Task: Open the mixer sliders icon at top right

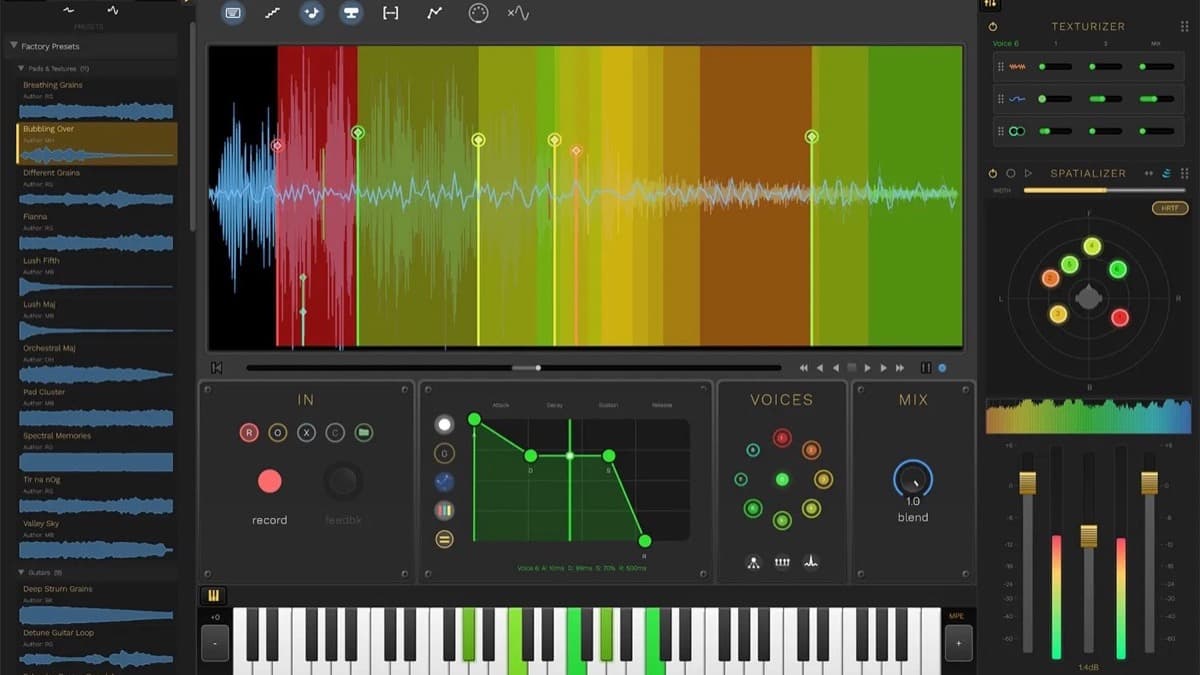Action: [990, 5]
